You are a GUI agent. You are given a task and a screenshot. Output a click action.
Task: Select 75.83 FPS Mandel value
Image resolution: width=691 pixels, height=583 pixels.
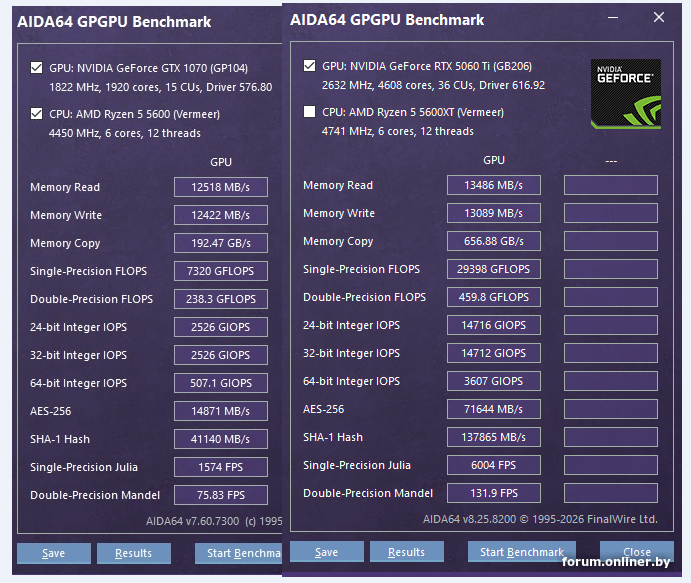pos(221,495)
